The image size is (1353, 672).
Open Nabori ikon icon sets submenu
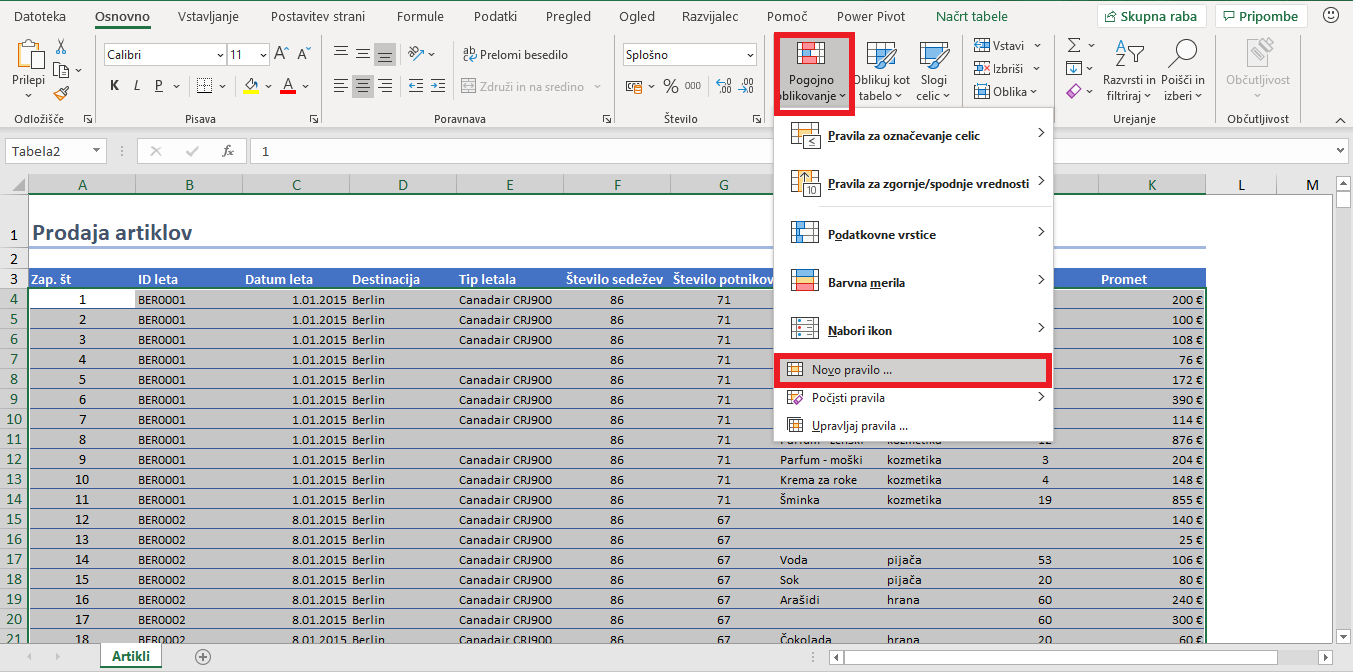[x=915, y=330]
